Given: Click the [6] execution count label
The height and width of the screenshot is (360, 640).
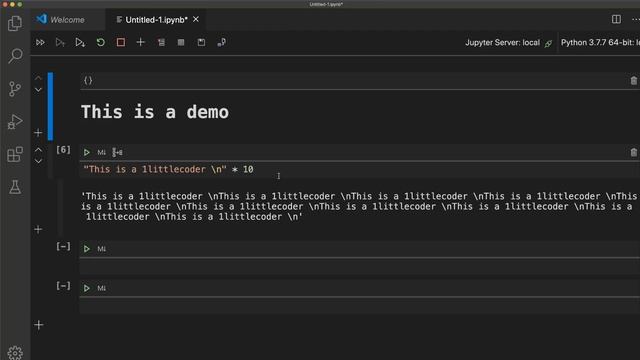Looking at the screenshot, I should click(63, 150).
